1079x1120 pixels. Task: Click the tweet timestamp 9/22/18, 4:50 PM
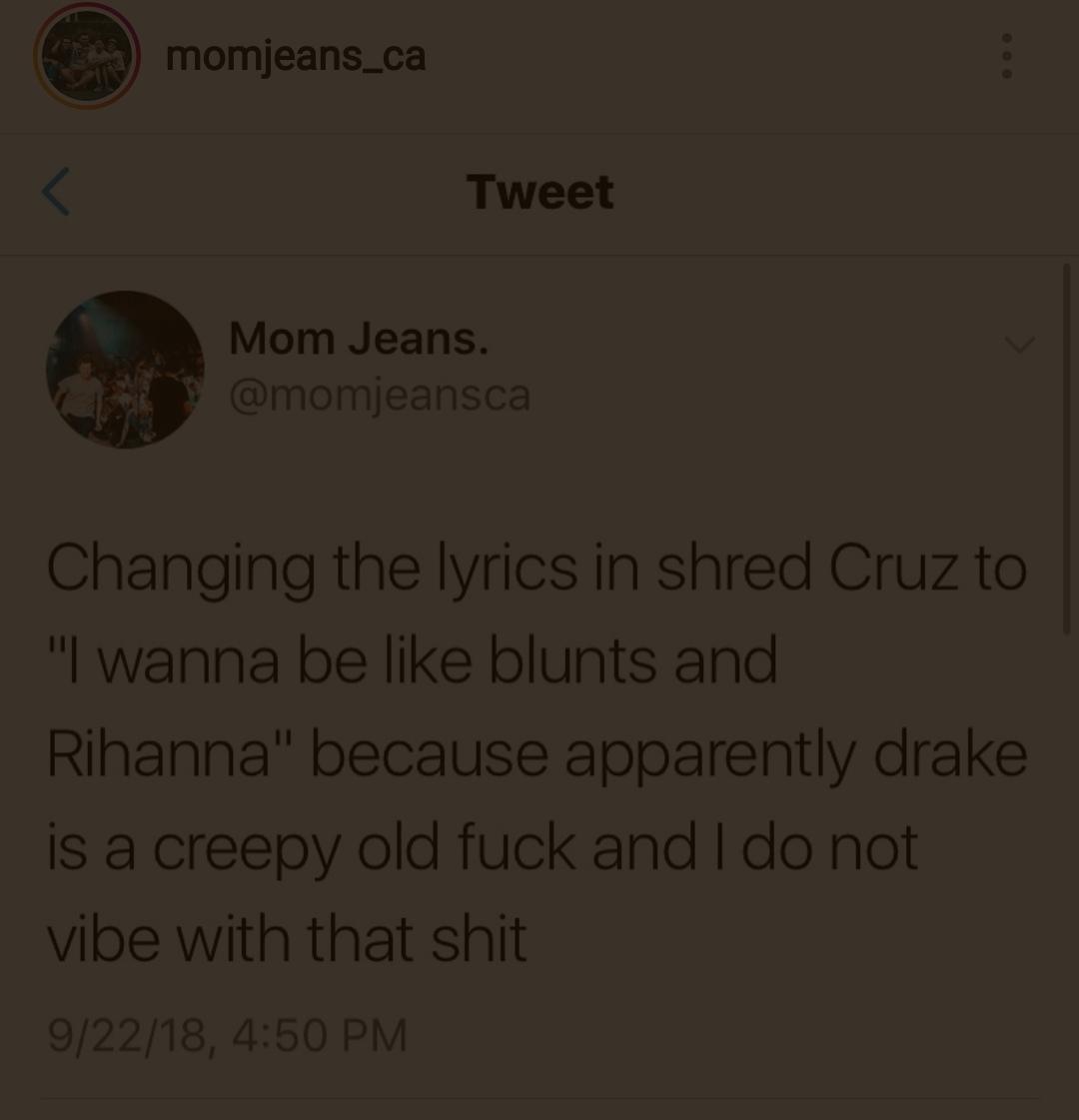(x=227, y=1034)
